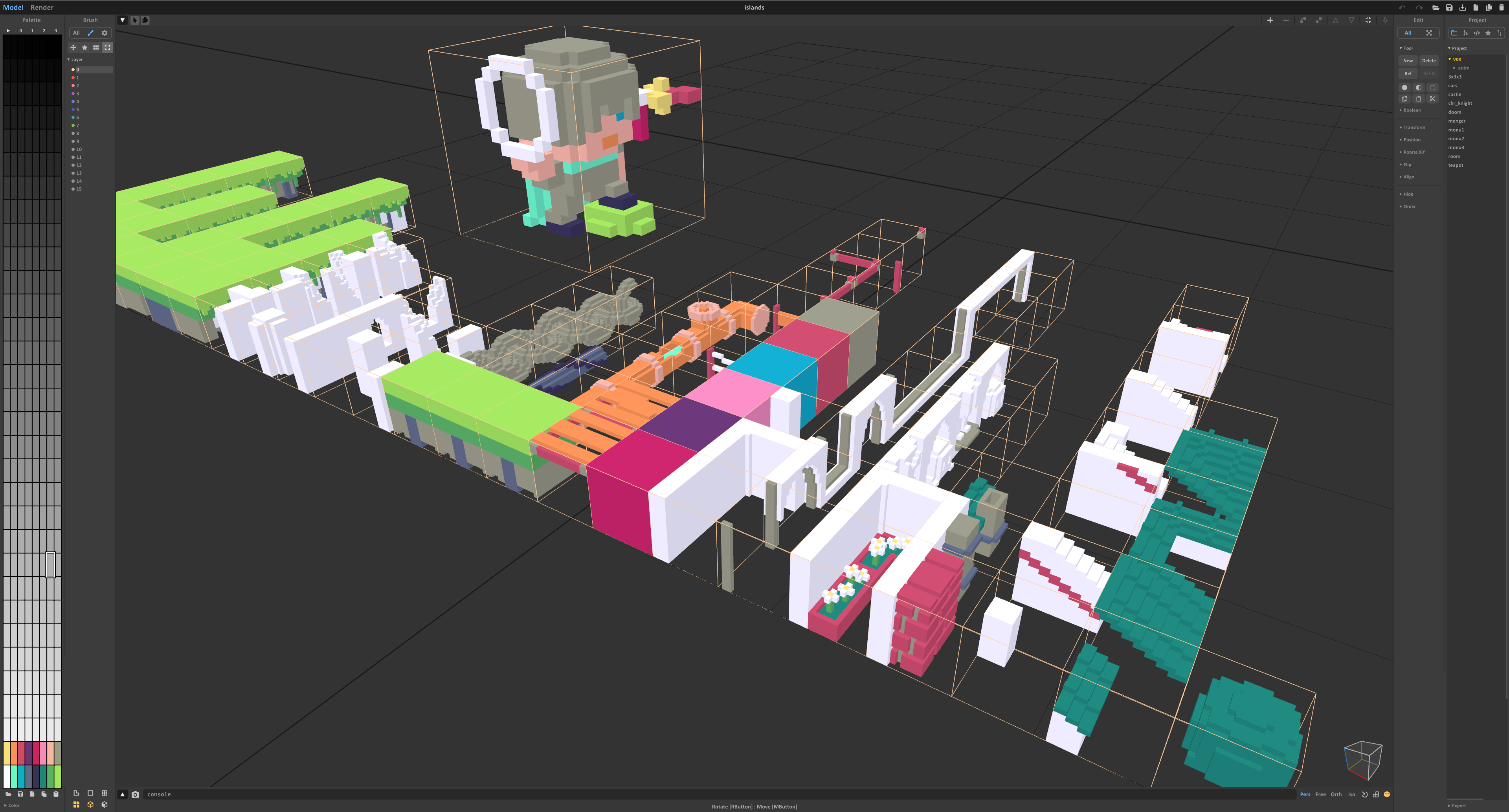Toggle the half-filled circle invert selection button

[1419, 87]
